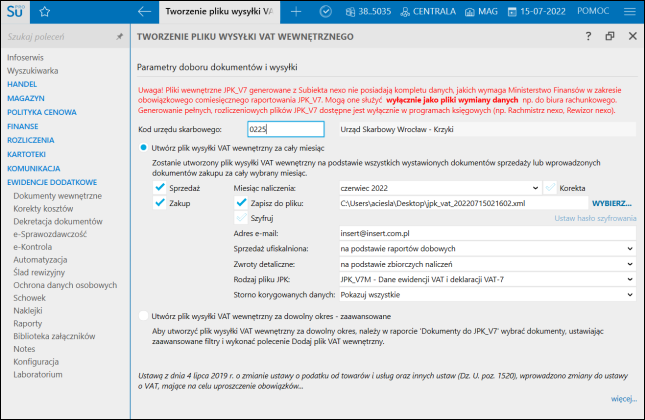Toggle the Szyfruj checkbox
The width and height of the screenshot is (645, 420).
[241, 218]
